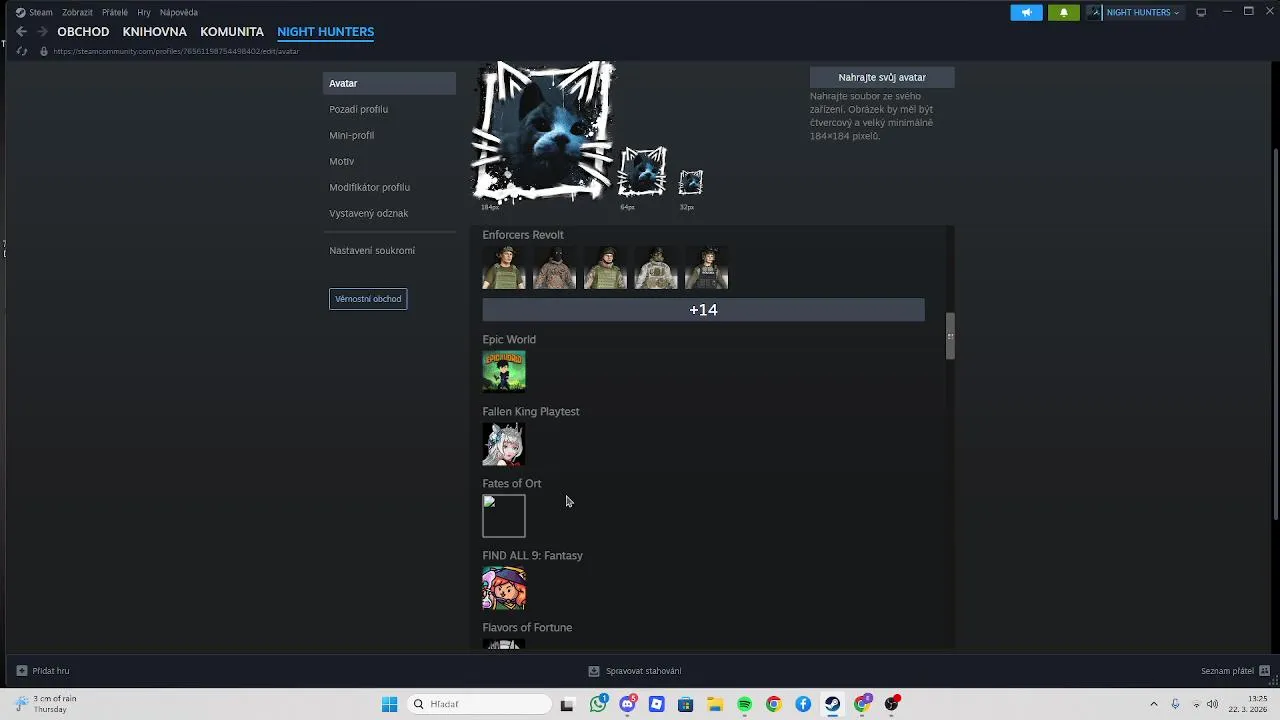Open Motiv settings
This screenshot has height=720, width=1280.
point(342,161)
